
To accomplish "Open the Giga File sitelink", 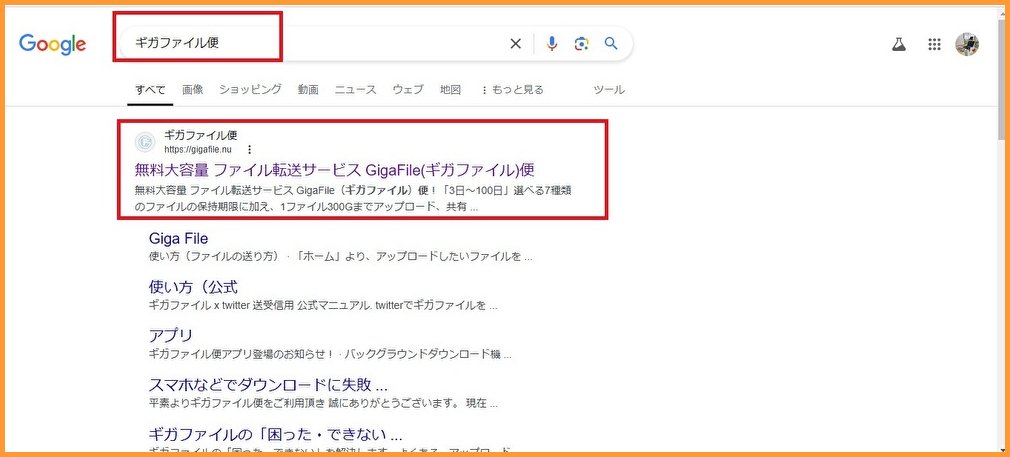I will pos(178,238).
